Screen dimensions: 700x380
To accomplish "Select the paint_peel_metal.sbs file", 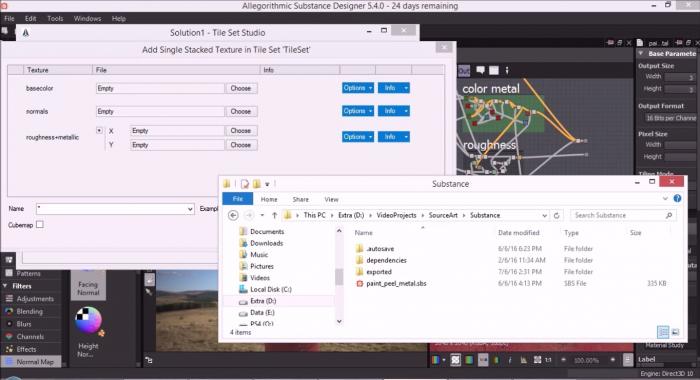I will (x=396, y=284).
